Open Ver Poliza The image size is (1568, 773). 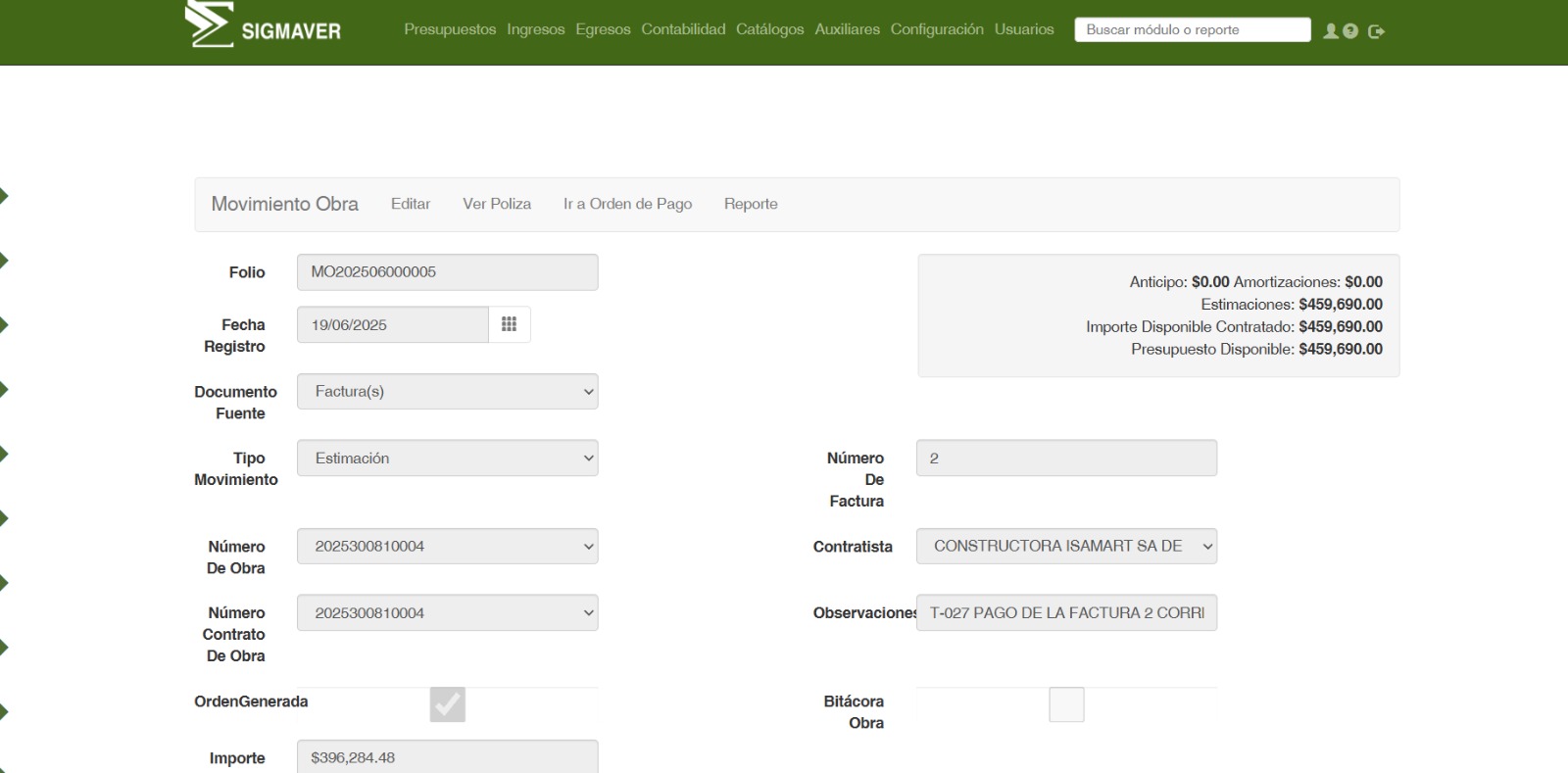point(497,204)
